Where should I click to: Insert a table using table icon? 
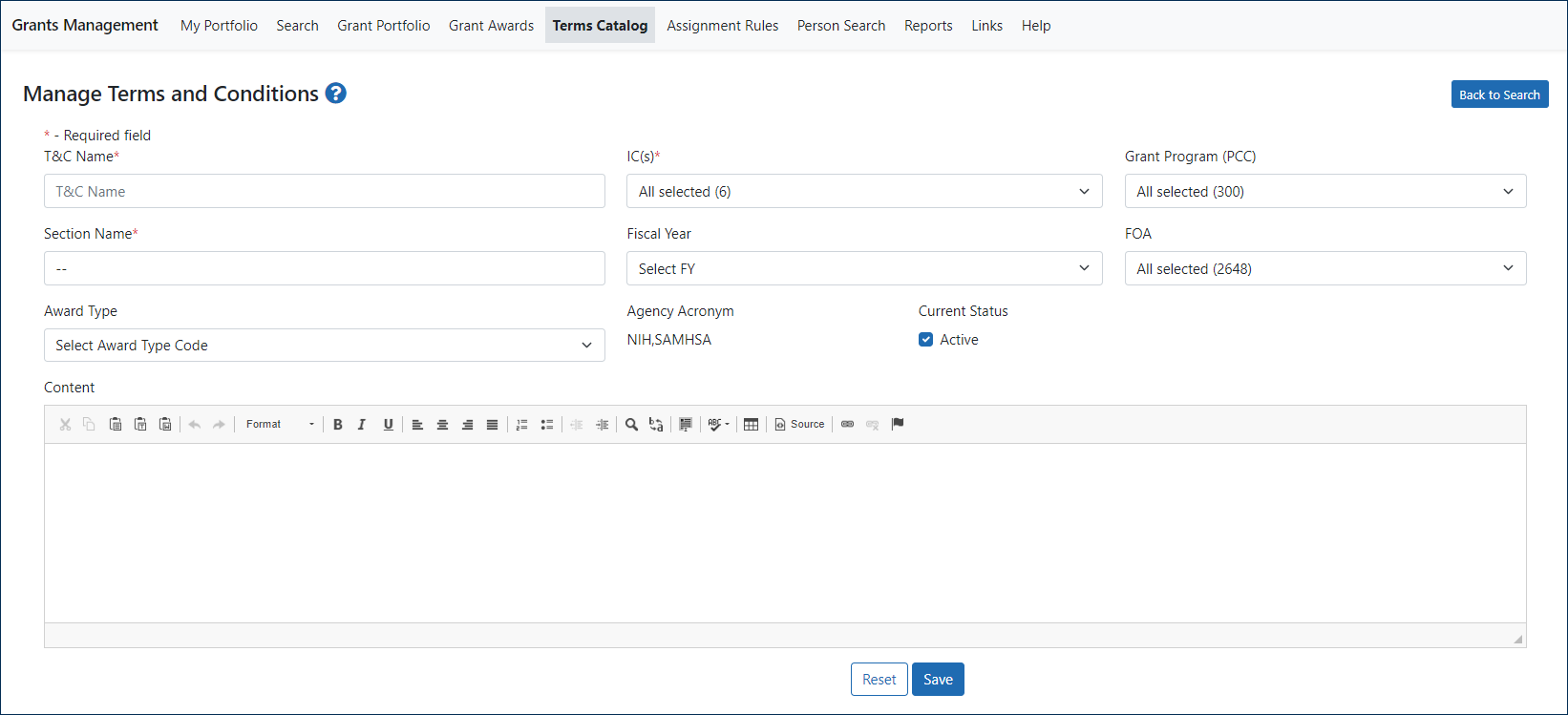752,425
